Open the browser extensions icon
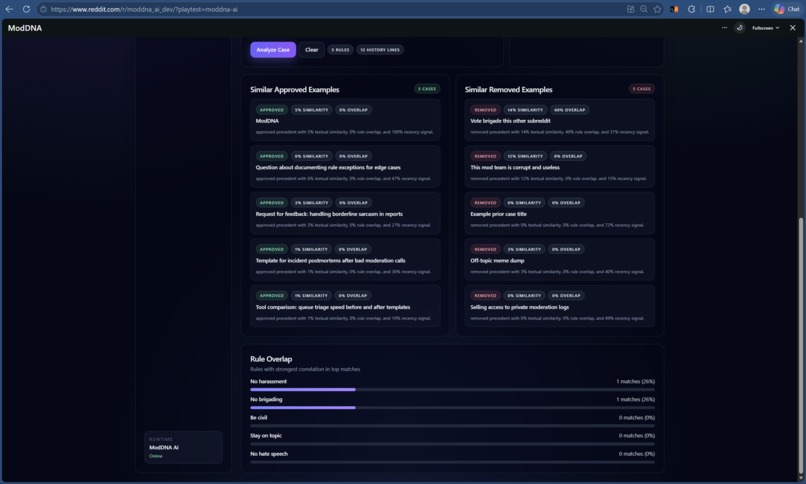 691,9
